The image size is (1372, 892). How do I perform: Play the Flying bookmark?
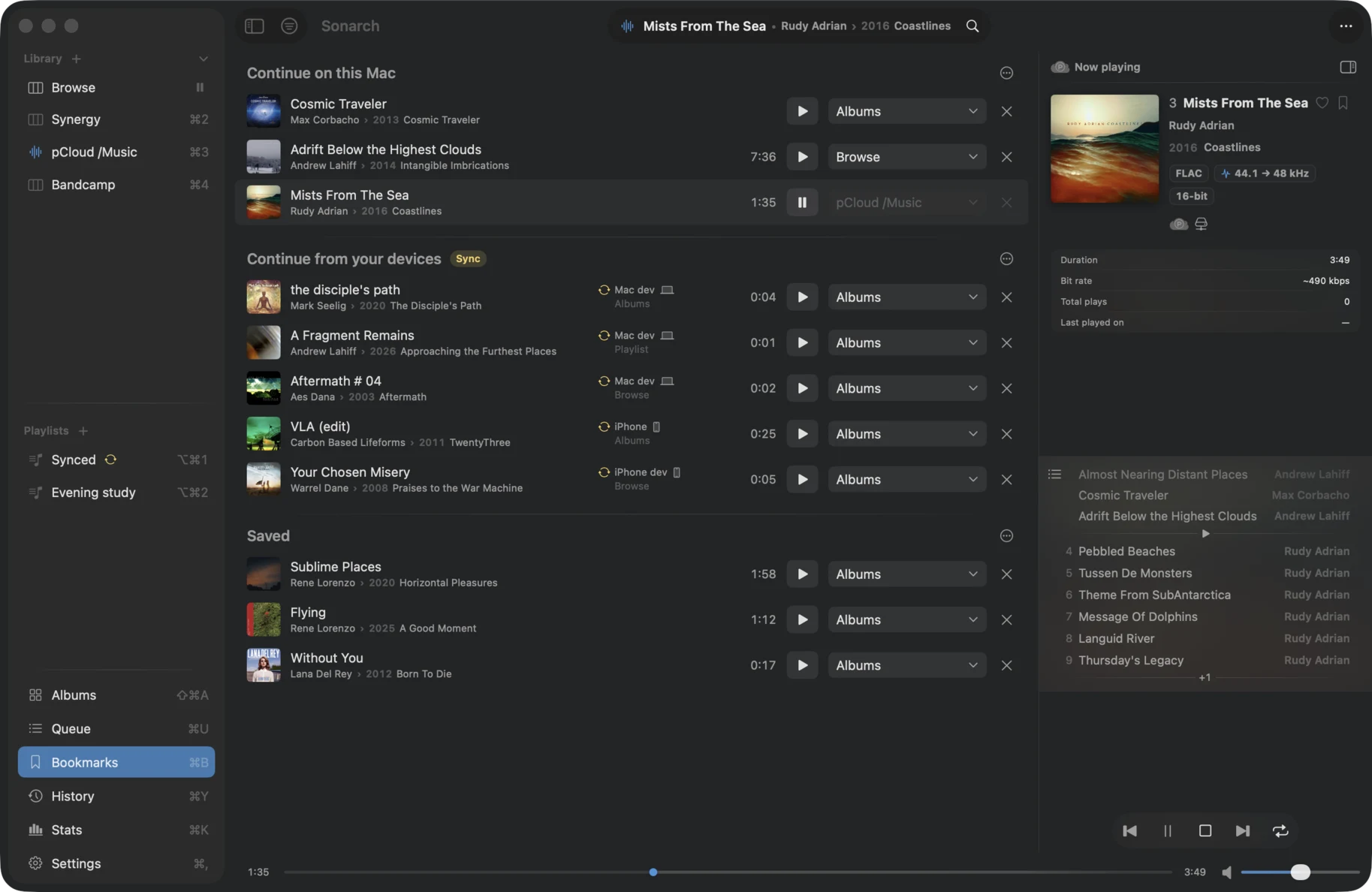pyautogui.click(x=802, y=619)
